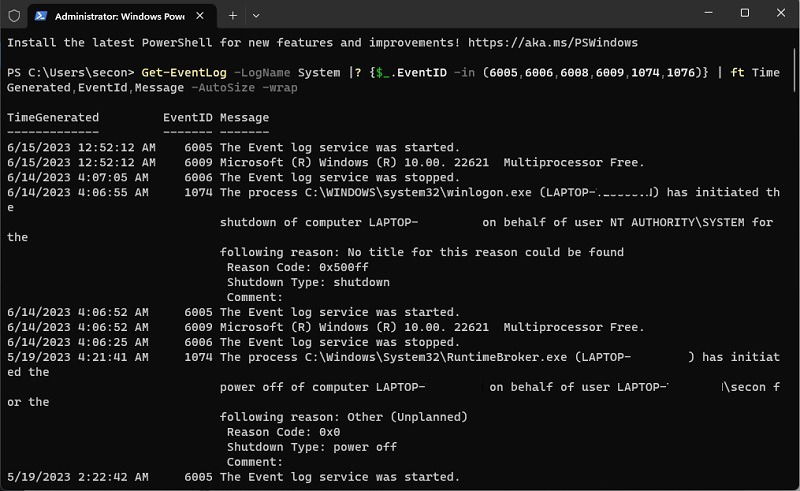The image size is (800, 491).
Task: Open a new tab with plus icon
Action: (x=233, y=16)
